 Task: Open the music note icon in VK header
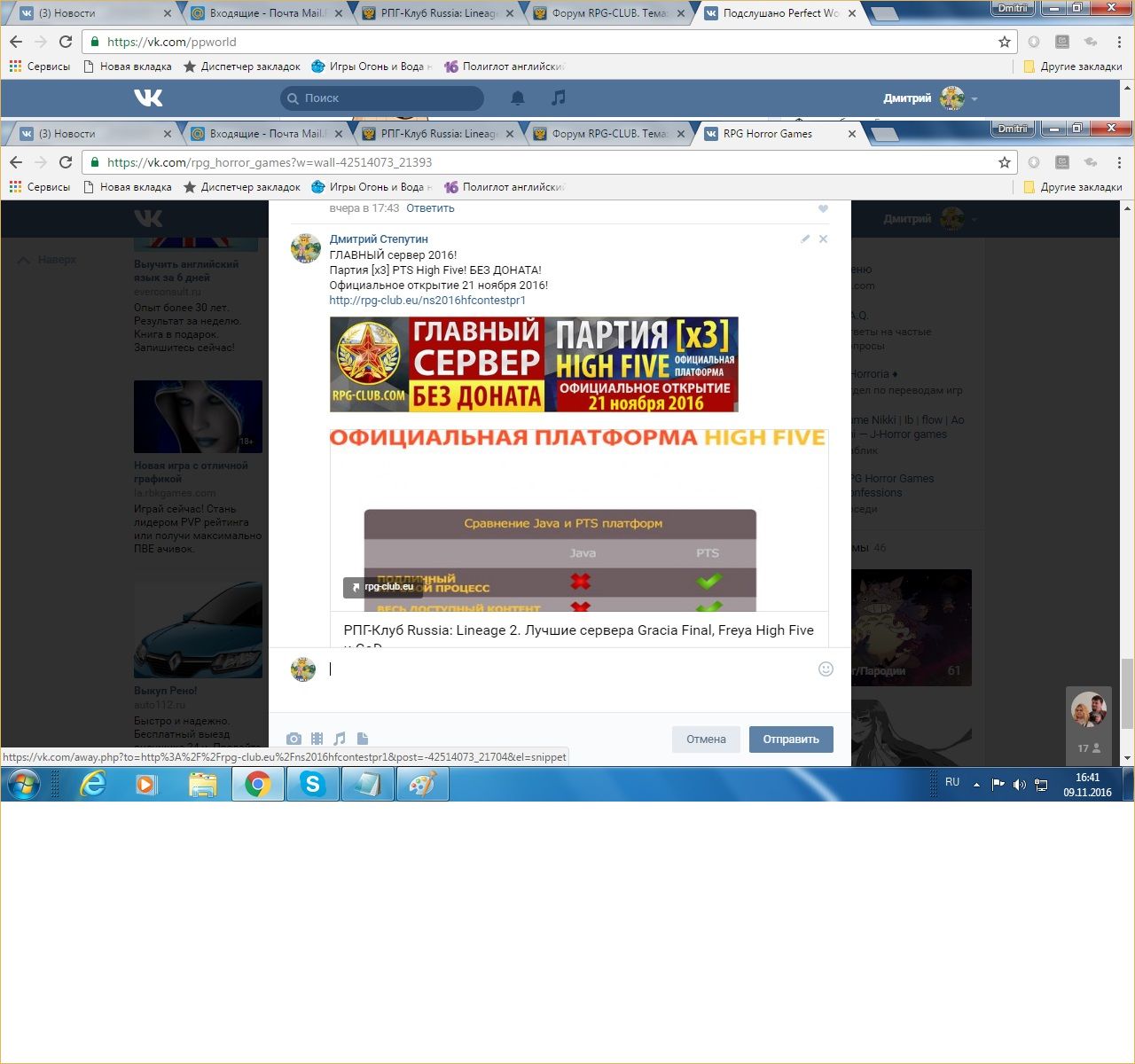tap(558, 98)
